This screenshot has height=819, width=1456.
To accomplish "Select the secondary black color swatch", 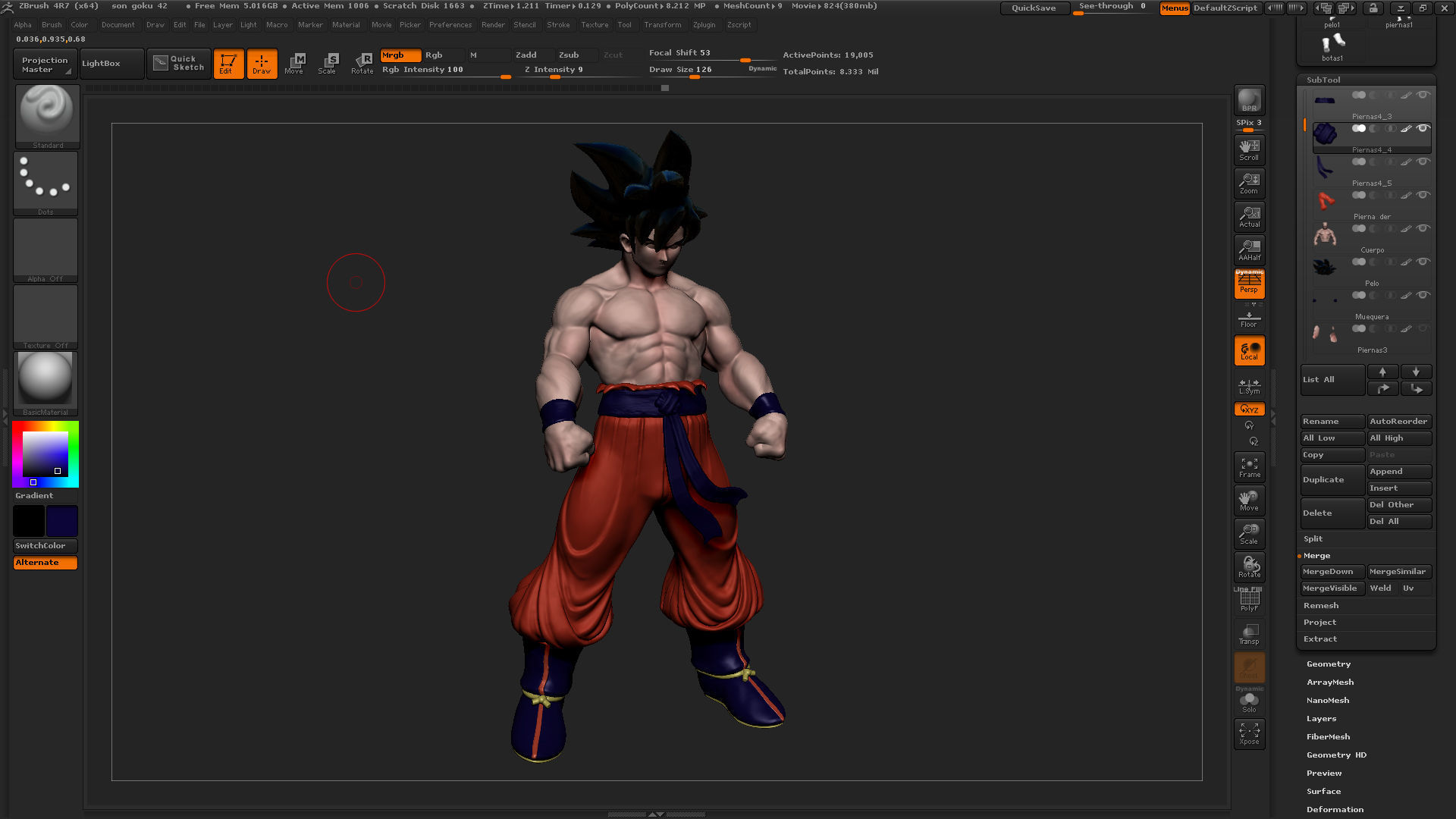I will (x=29, y=521).
